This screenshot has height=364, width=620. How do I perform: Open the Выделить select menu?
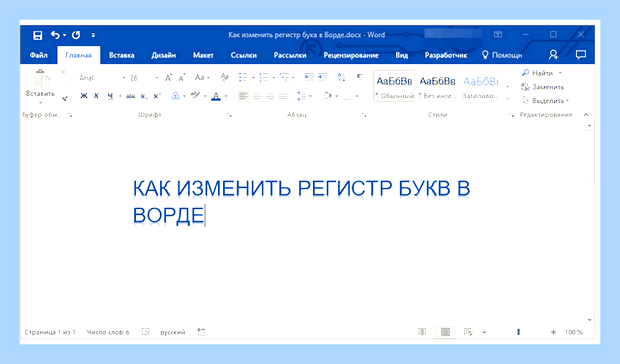coord(546,101)
